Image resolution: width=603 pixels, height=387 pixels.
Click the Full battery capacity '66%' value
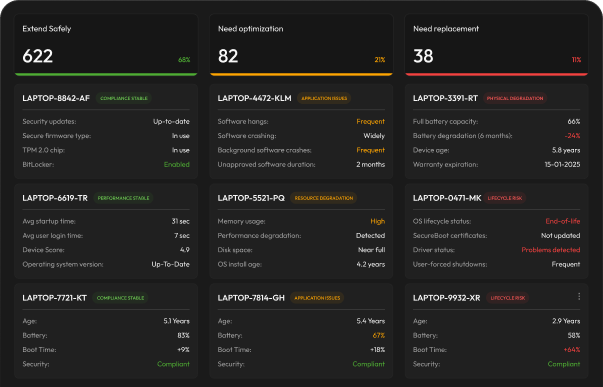tap(574, 122)
